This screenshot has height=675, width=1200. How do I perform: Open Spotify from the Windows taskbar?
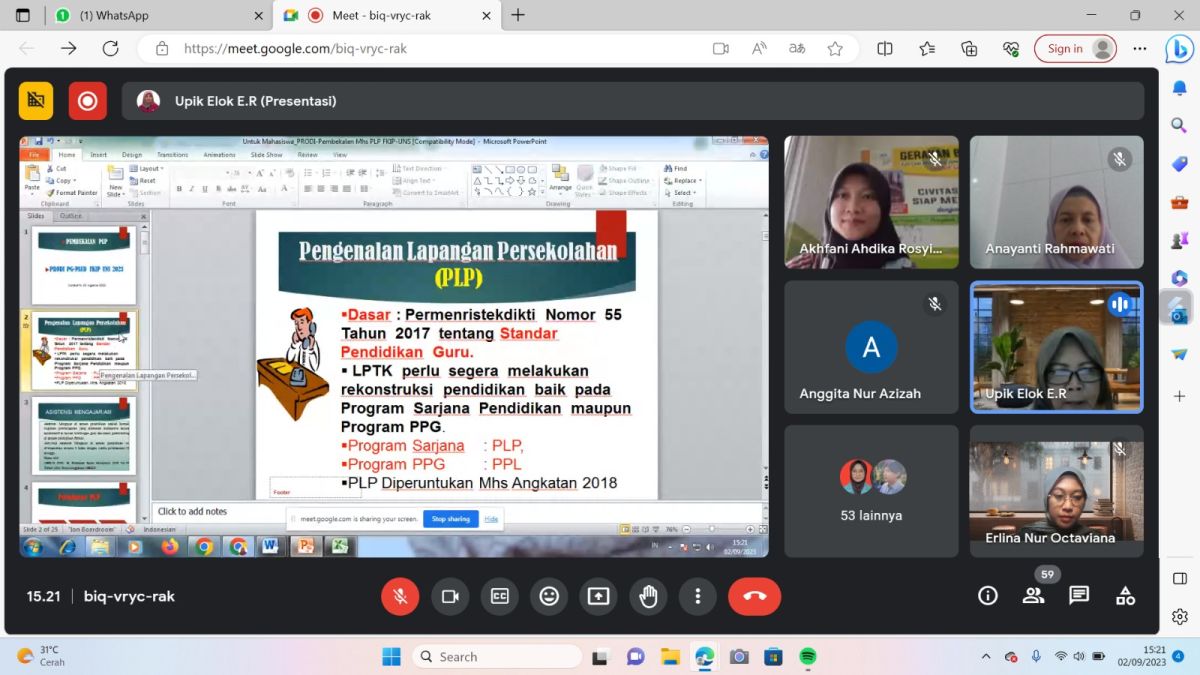[x=808, y=657]
